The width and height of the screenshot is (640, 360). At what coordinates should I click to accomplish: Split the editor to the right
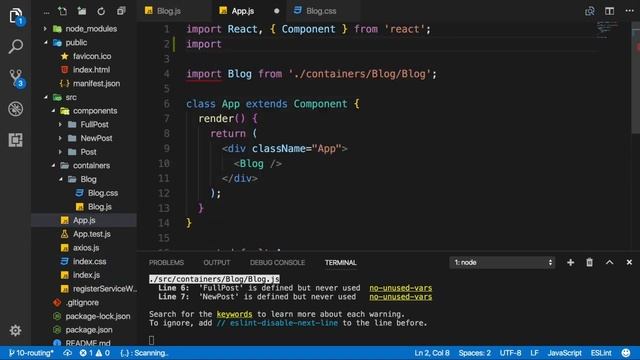(x=609, y=11)
